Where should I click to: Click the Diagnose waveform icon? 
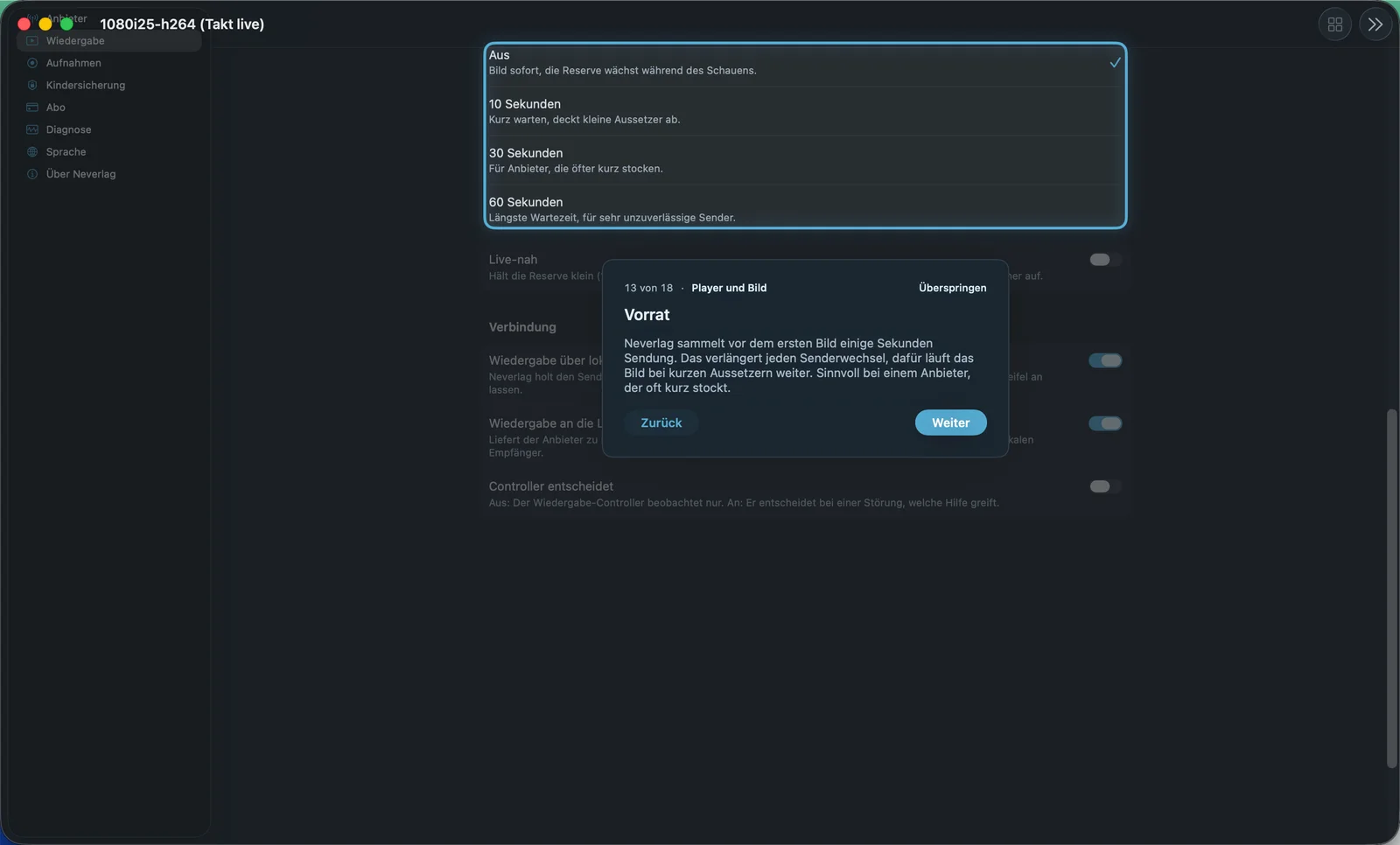(32, 129)
